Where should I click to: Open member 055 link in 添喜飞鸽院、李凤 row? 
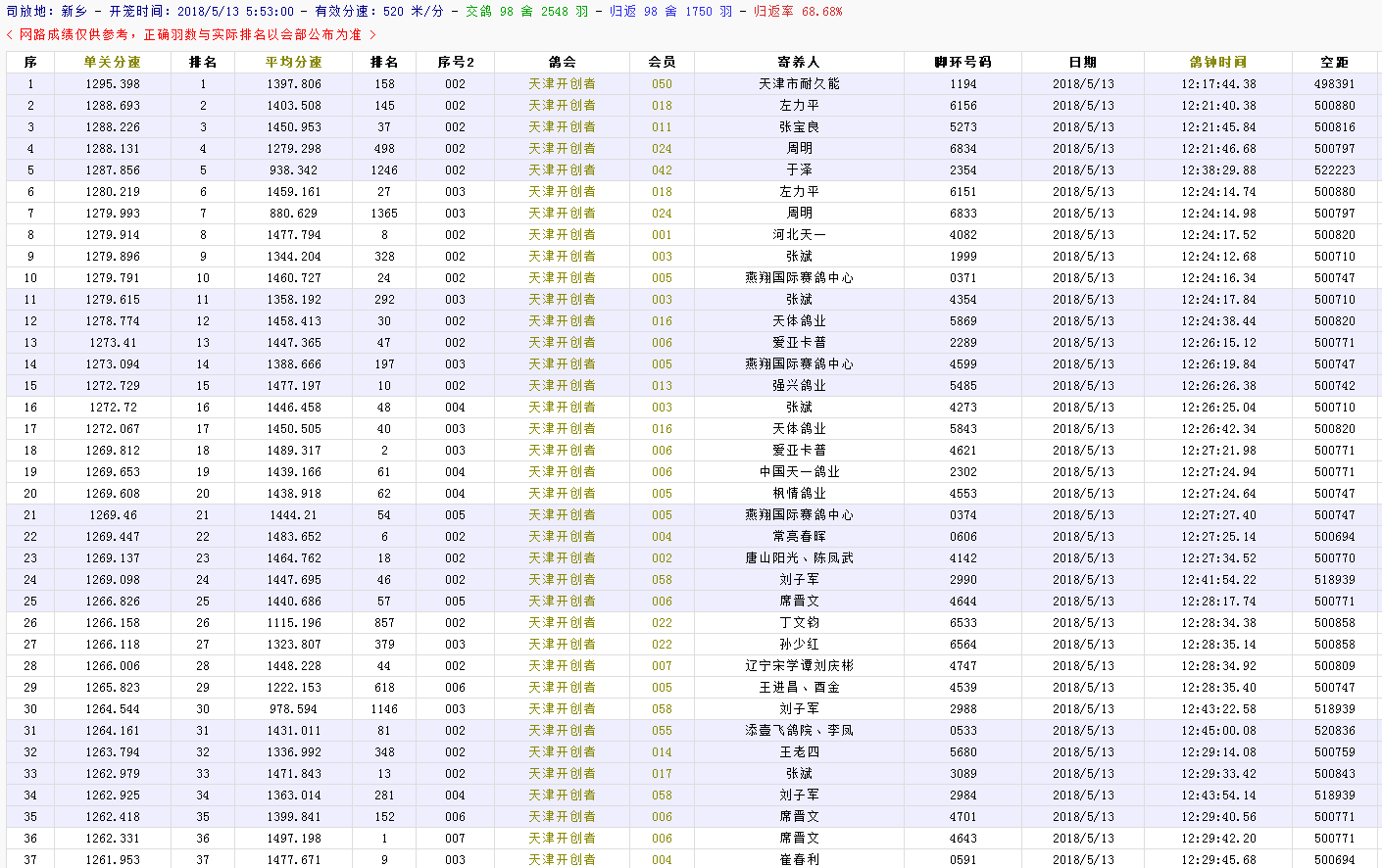[662, 731]
